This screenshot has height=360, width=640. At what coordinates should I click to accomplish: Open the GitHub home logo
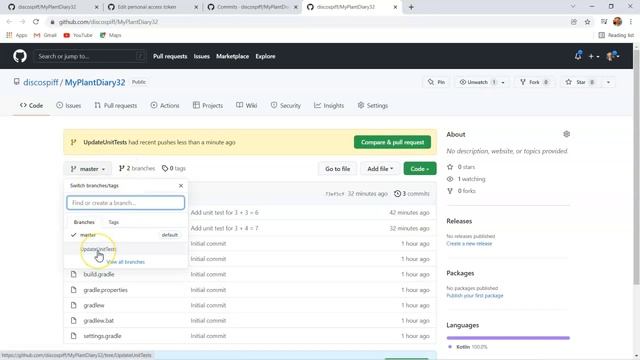tap(20, 56)
